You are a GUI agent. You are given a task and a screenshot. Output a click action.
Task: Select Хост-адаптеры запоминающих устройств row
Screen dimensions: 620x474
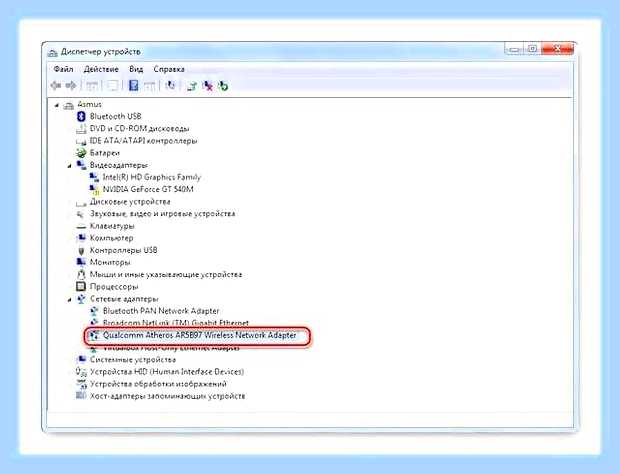167,396
